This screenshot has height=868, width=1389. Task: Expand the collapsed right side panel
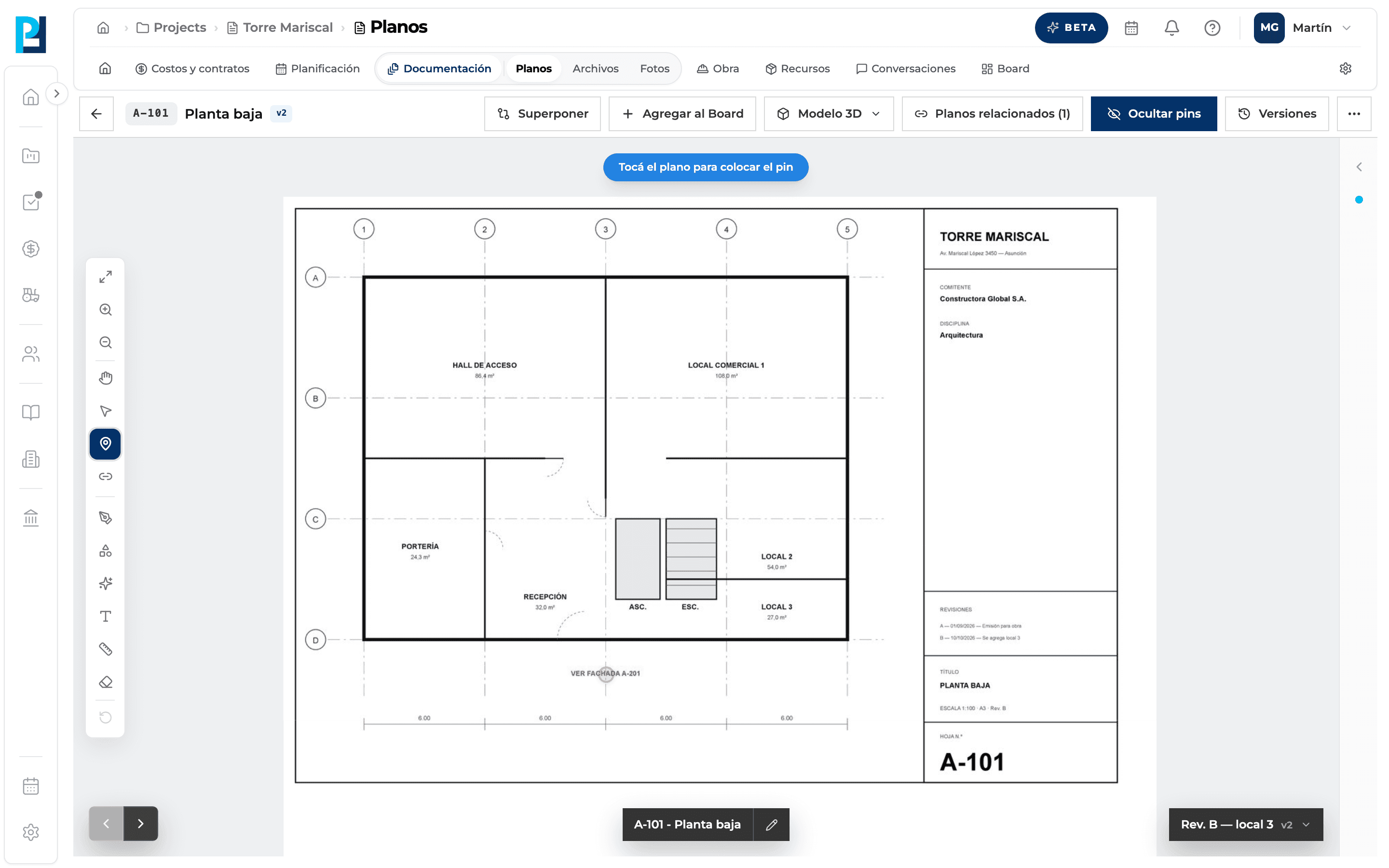coord(1359,167)
